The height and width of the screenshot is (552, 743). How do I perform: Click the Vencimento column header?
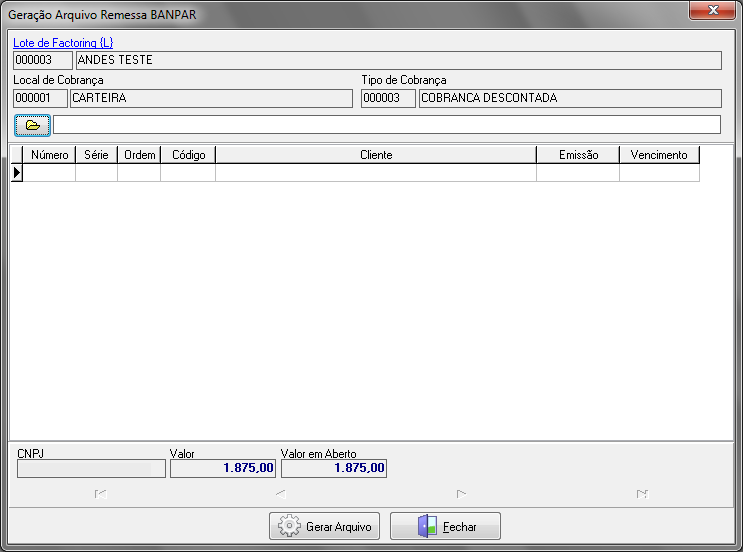[659, 155]
